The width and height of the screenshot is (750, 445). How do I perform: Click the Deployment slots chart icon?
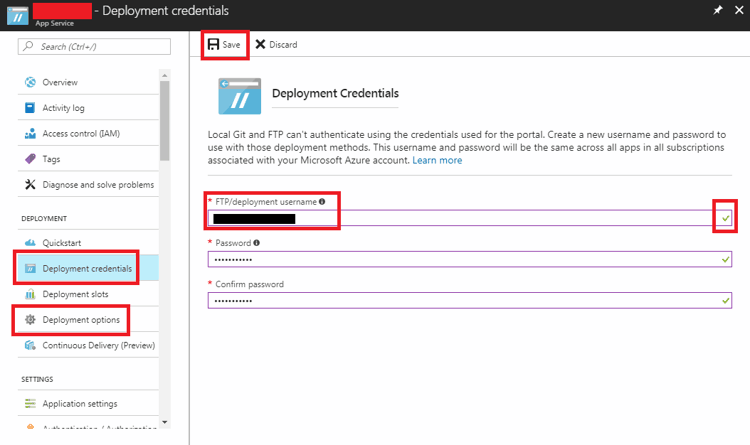click(30, 294)
